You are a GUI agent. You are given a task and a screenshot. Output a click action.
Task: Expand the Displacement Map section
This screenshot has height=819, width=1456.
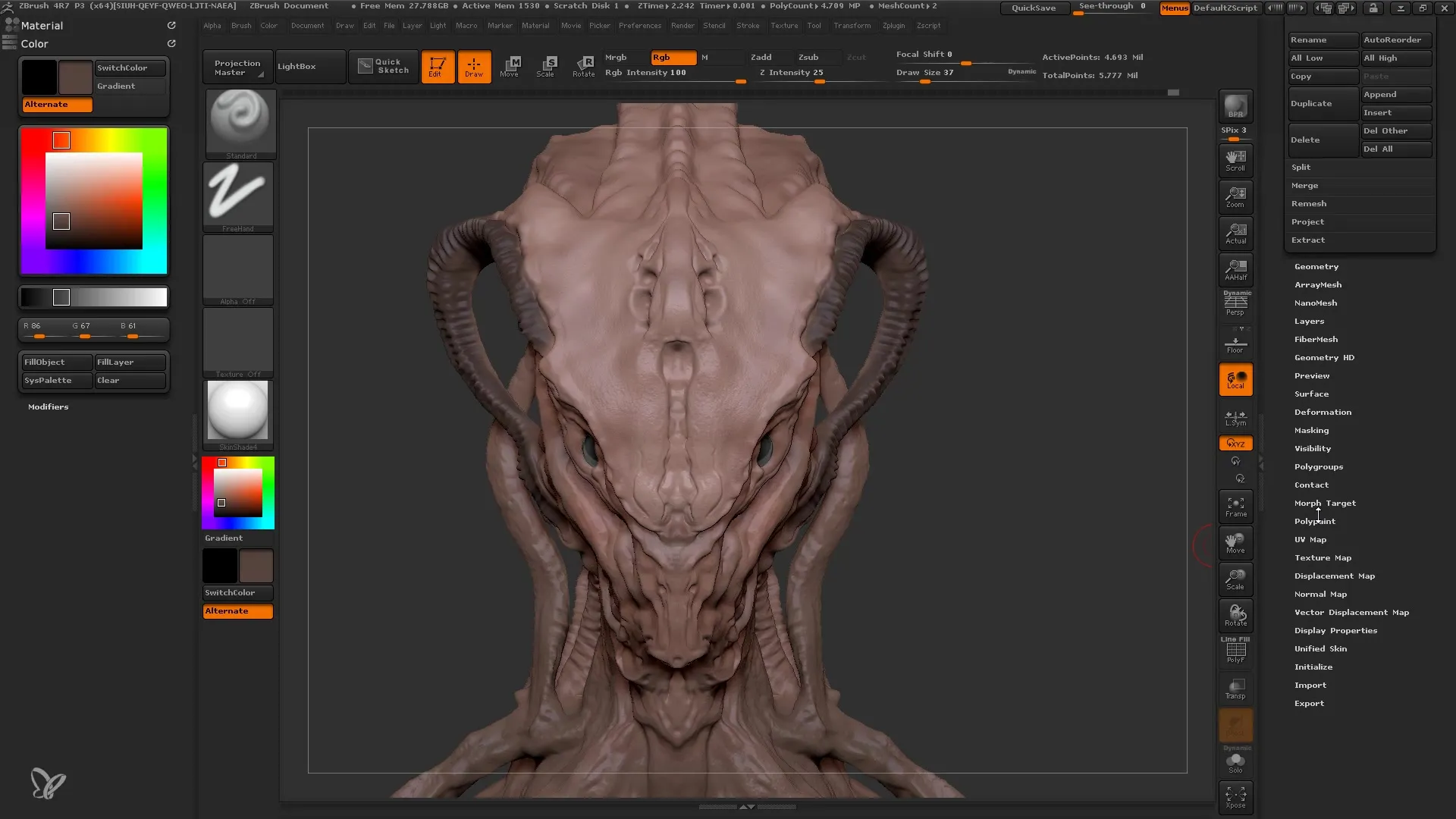pyautogui.click(x=1335, y=575)
